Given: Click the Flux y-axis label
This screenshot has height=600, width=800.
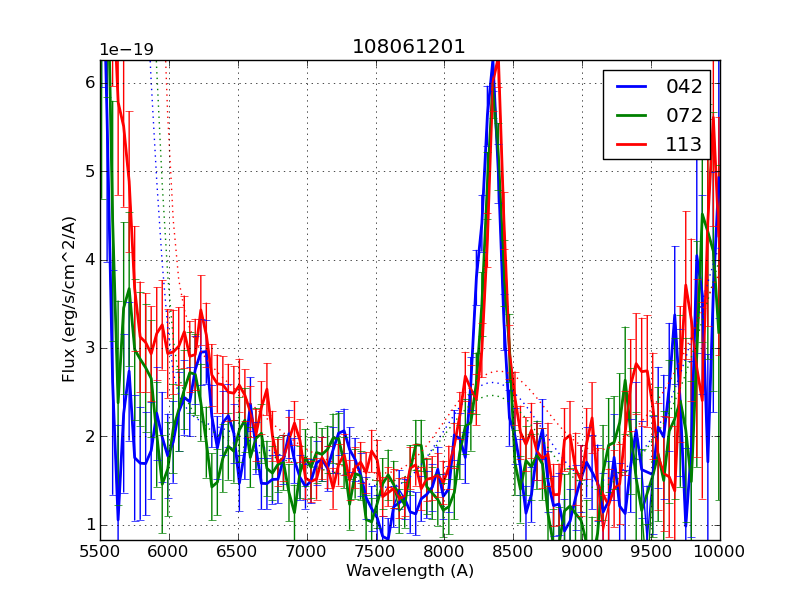Looking at the screenshot, I should (x=69, y=300).
